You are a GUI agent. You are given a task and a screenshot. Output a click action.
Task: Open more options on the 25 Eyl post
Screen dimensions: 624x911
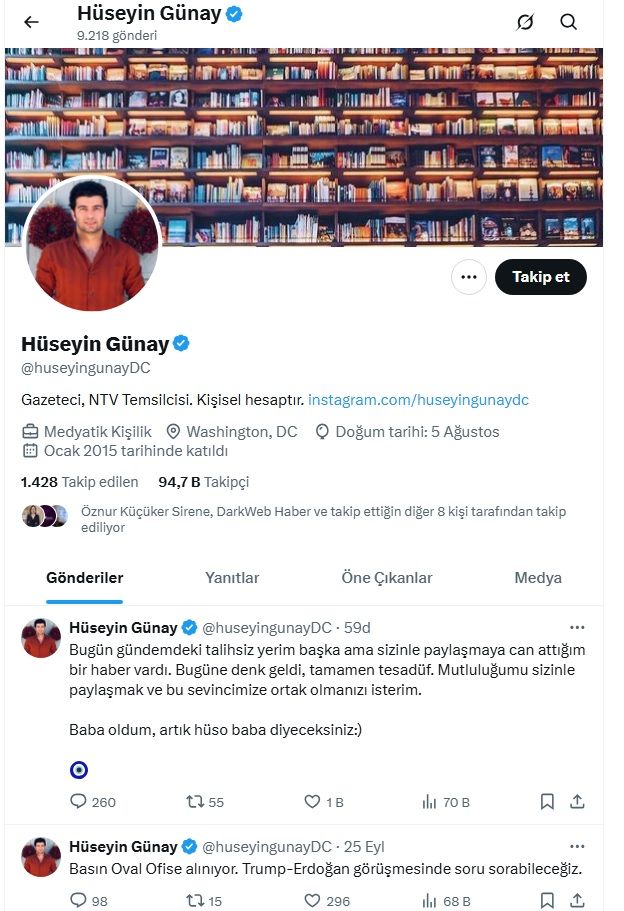pyautogui.click(x=577, y=847)
